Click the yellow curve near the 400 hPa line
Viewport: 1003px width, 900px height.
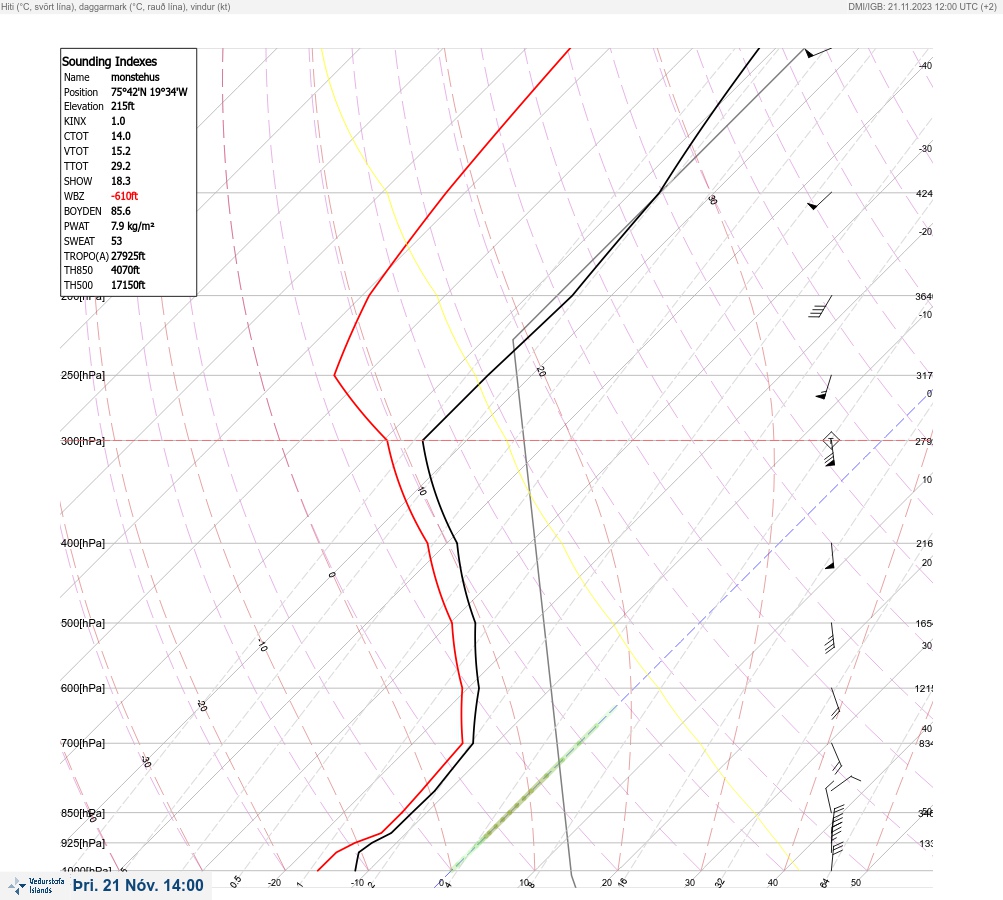(x=563, y=544)
